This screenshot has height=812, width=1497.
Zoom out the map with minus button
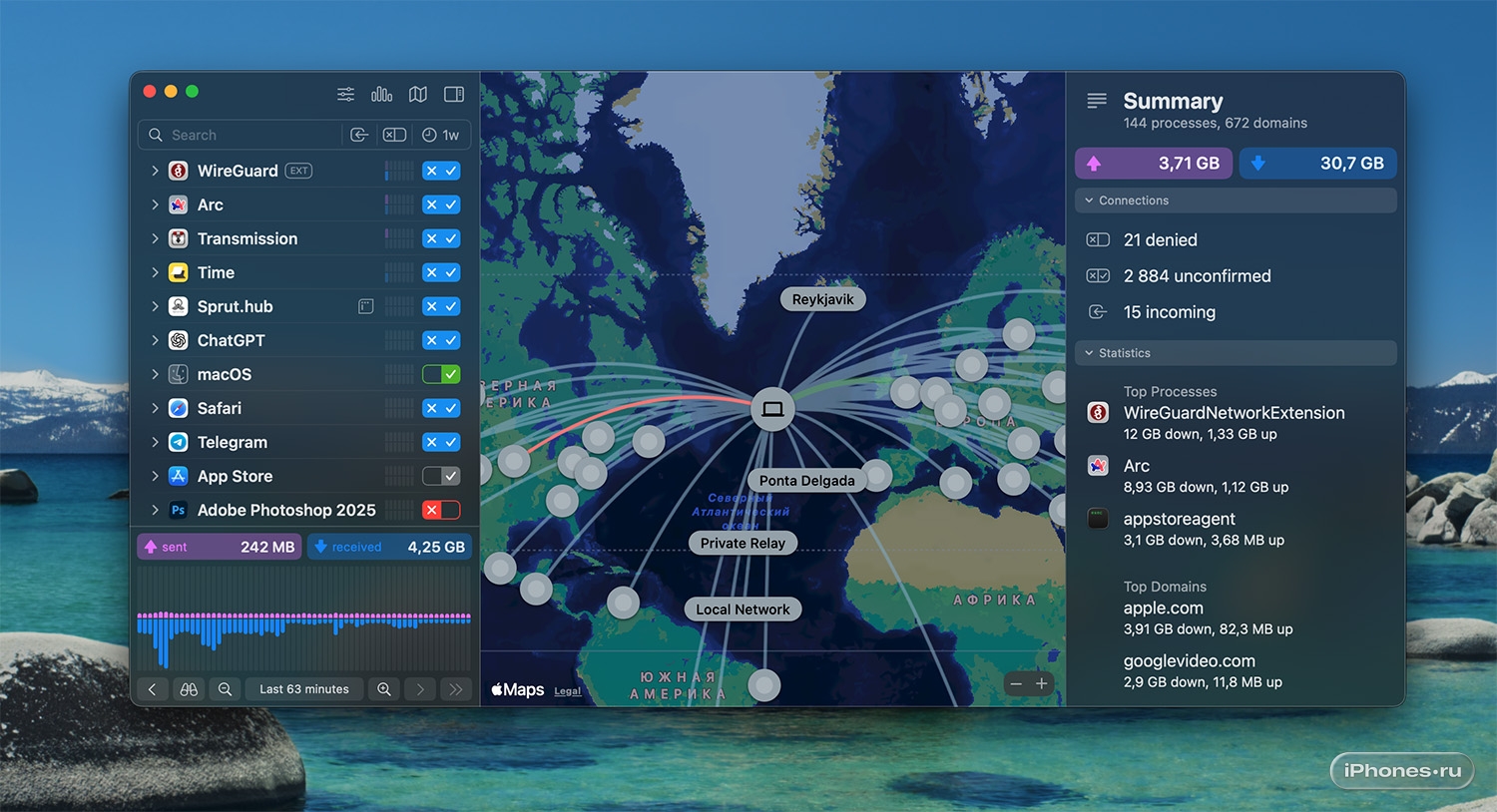click(1016, 683)
